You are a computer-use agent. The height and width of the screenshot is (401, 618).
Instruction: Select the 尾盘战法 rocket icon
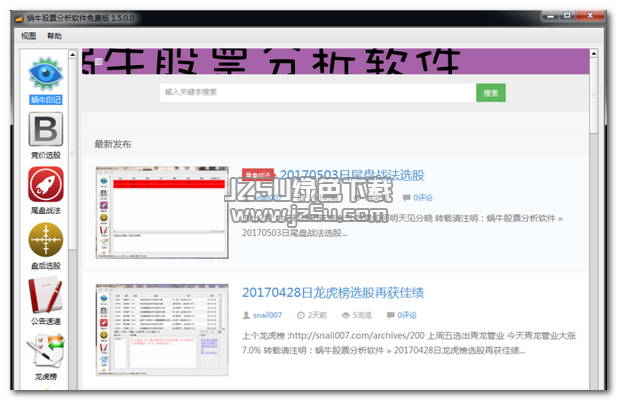point(46,184)
